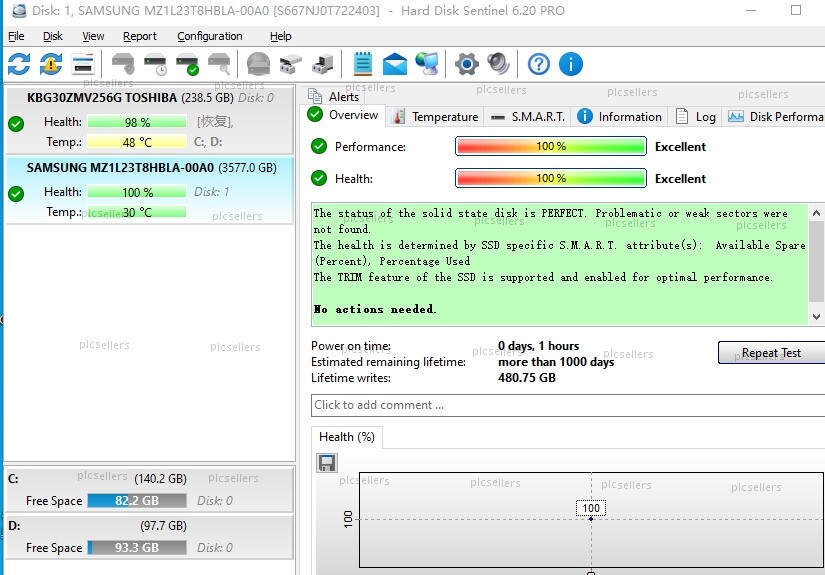Click scroll-up arrow of the status text box
Viewport: 825px width, 575px height.
[x=816, y=213]
